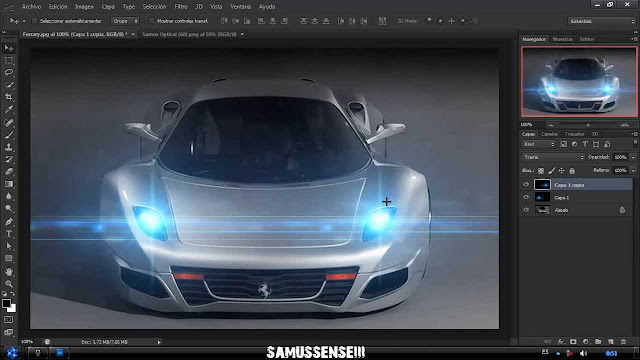Open the Filtro menu
640x360 pixels.
(181, 7)
